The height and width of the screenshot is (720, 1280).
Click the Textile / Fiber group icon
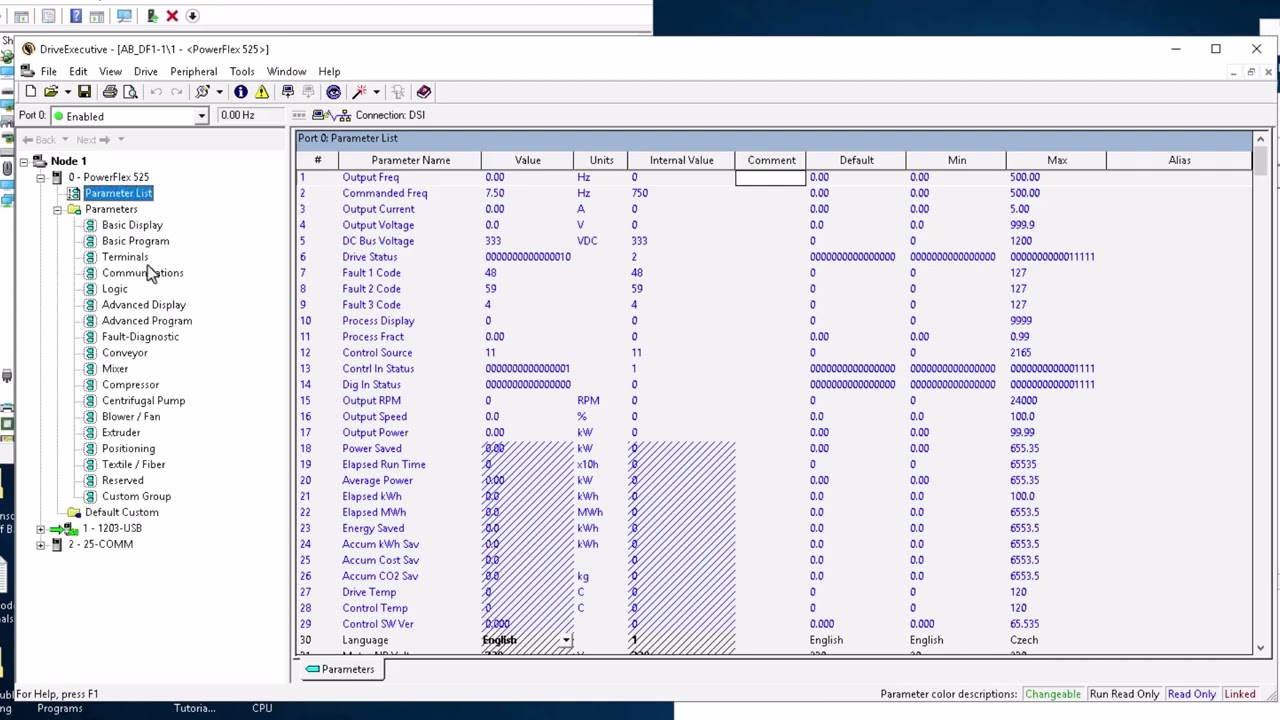click(91, 465)
